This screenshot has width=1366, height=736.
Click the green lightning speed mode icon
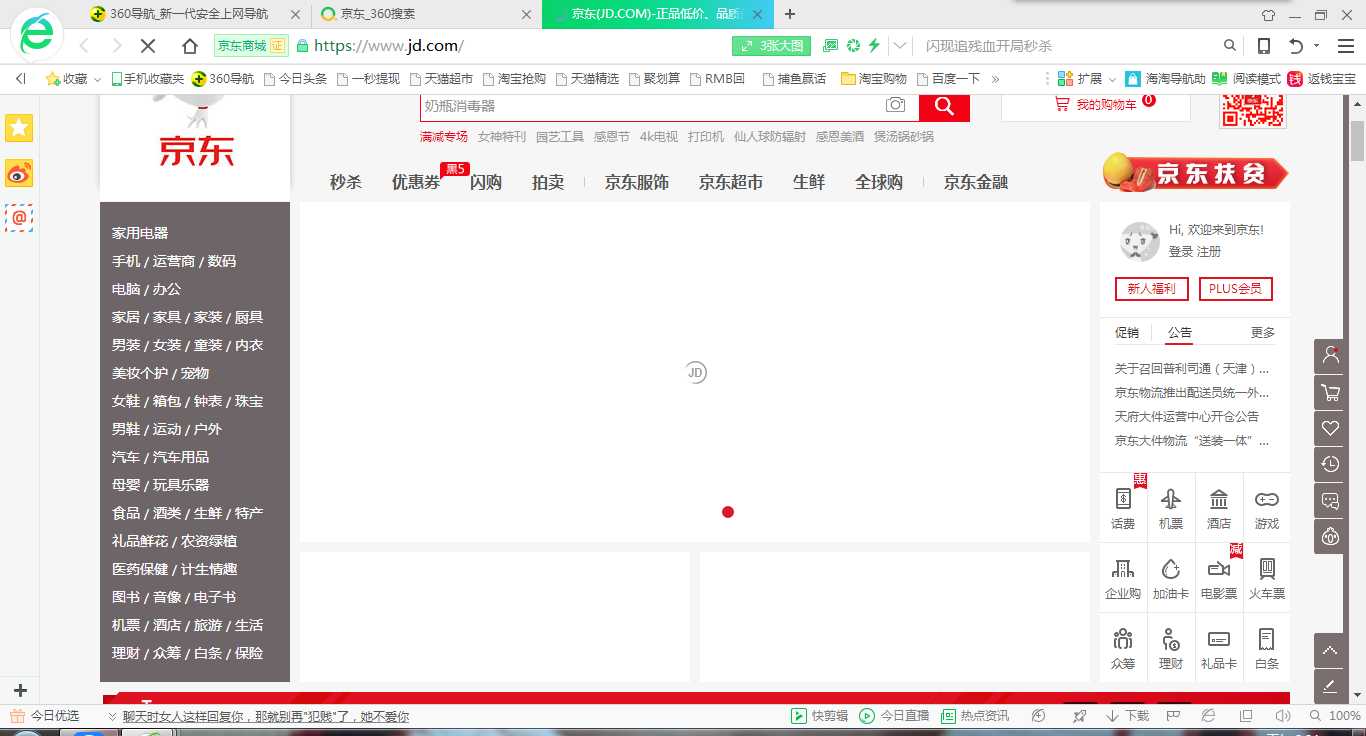874,46
